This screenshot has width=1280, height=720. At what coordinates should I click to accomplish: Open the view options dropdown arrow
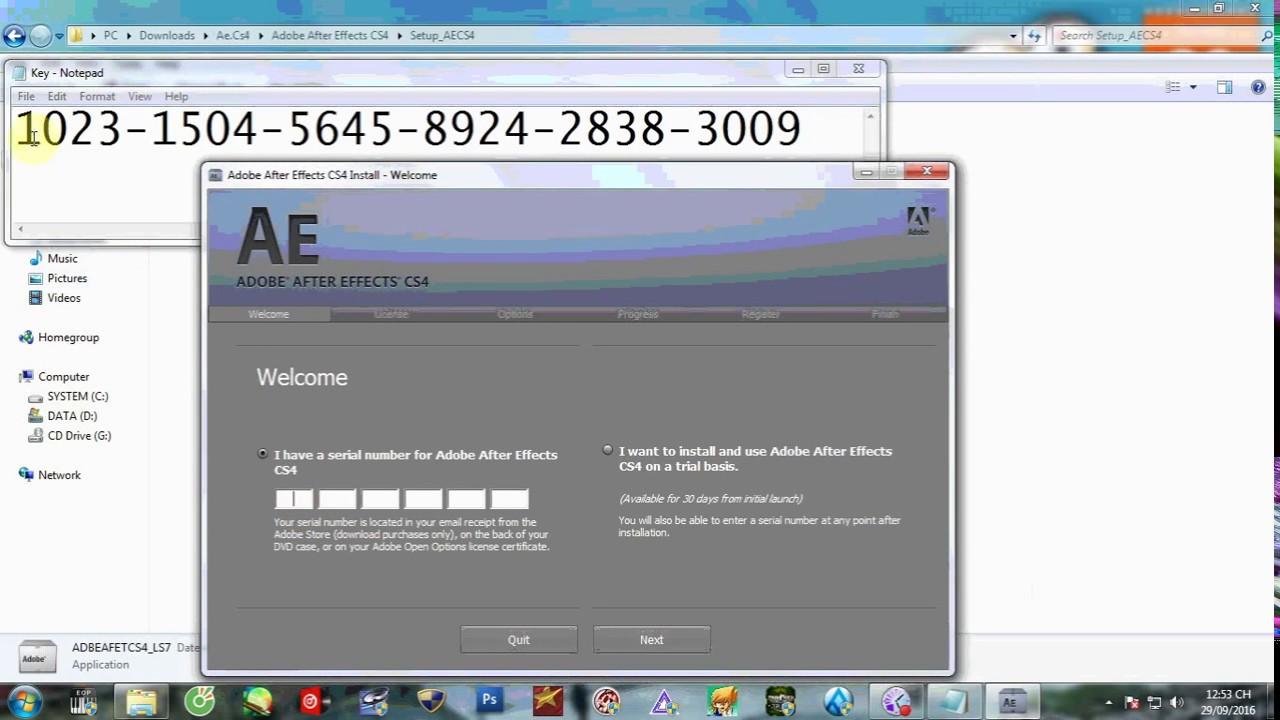tap(1193, 87)
